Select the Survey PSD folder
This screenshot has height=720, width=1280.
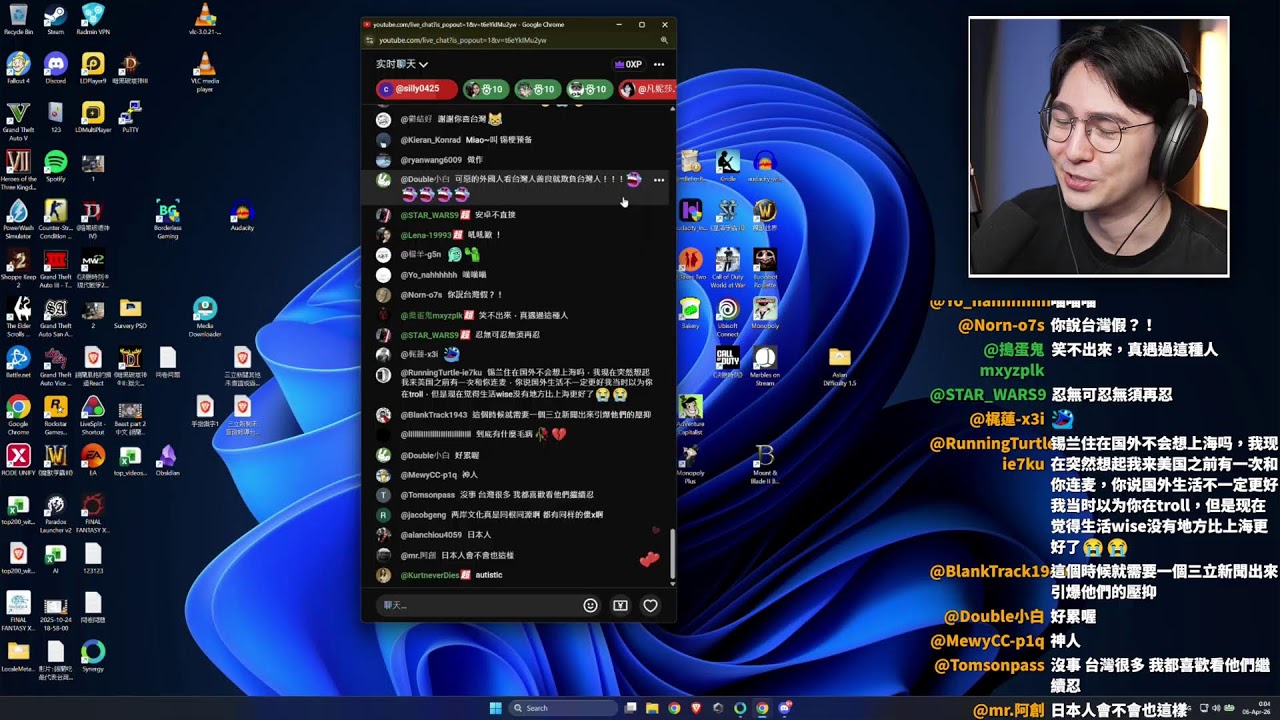click(130, 313)
